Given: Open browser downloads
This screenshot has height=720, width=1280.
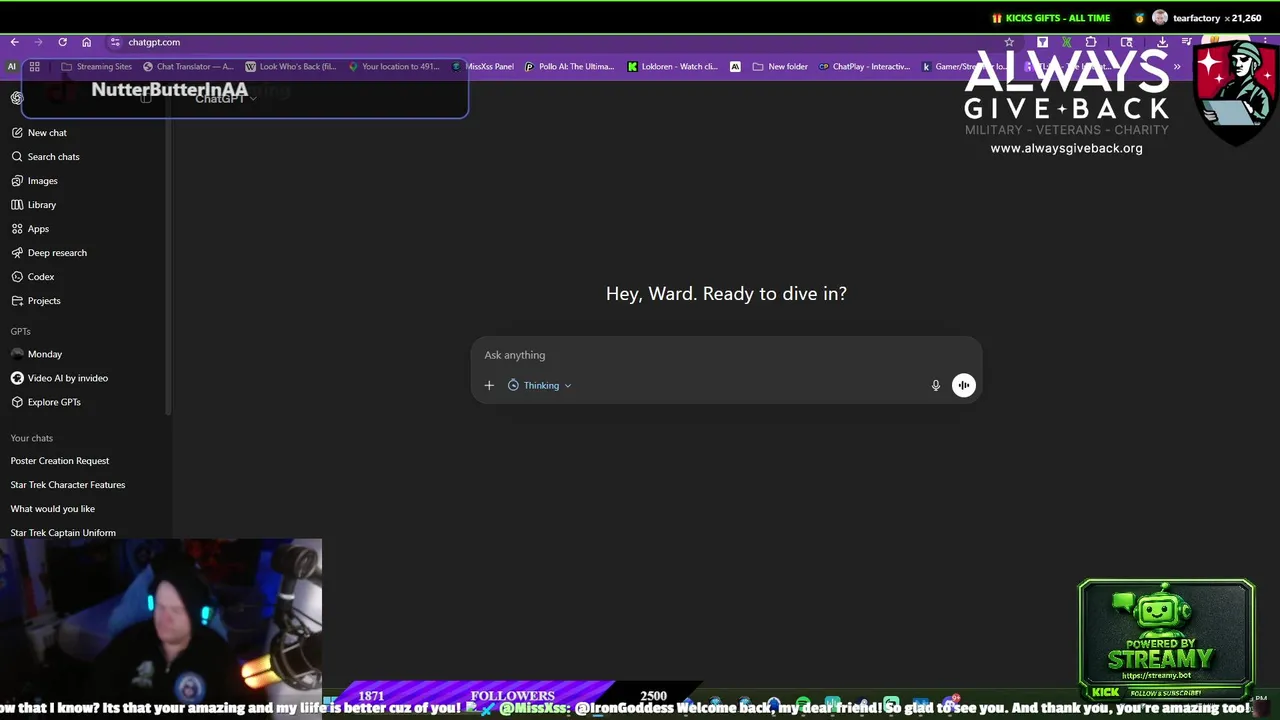Looking at the screenshot, I should (x=1162, y=42).
